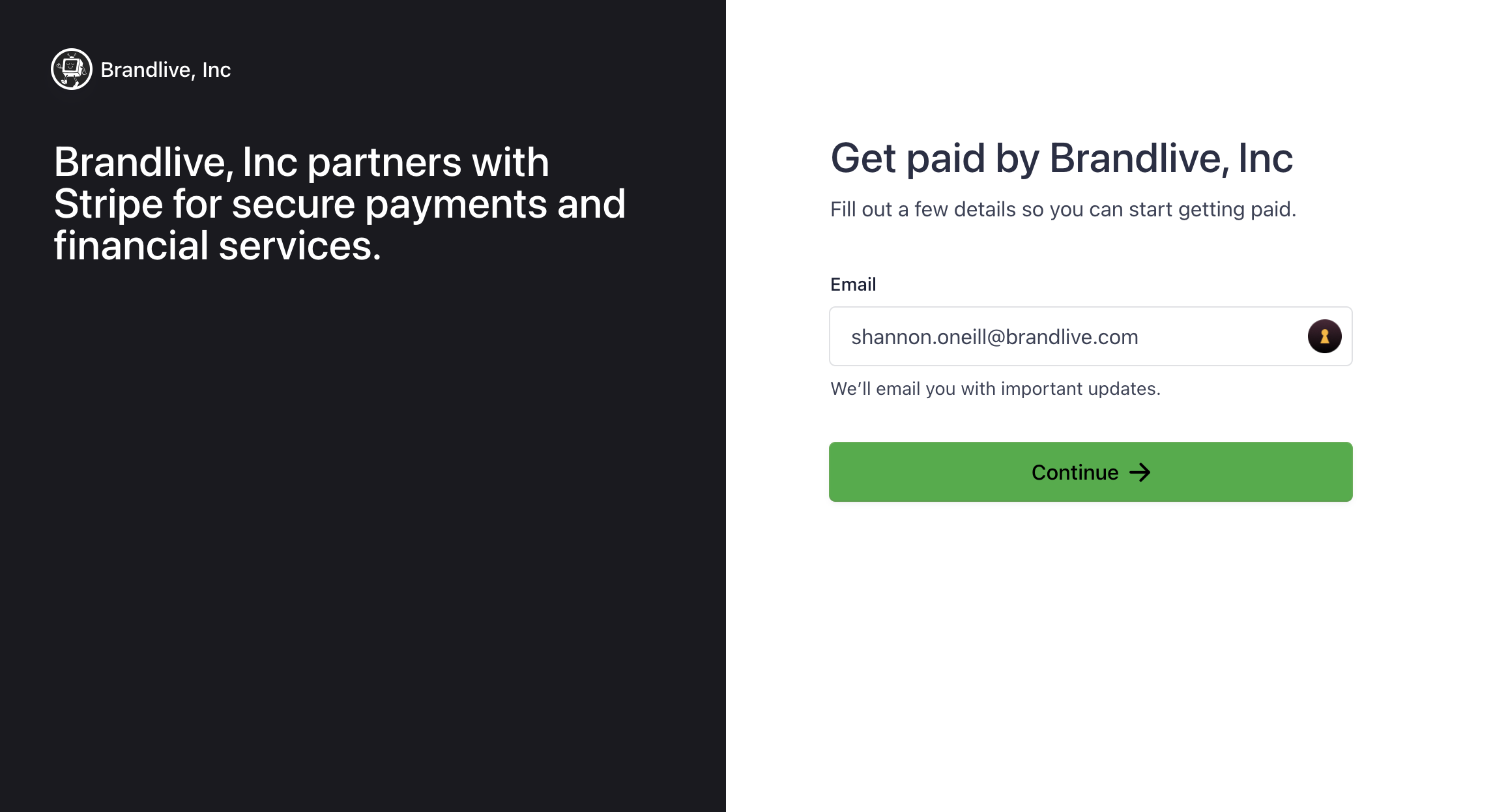The image size is (1508, 812).
Task: Open the password manager keyhole icon
Action: click(1324, 336)
